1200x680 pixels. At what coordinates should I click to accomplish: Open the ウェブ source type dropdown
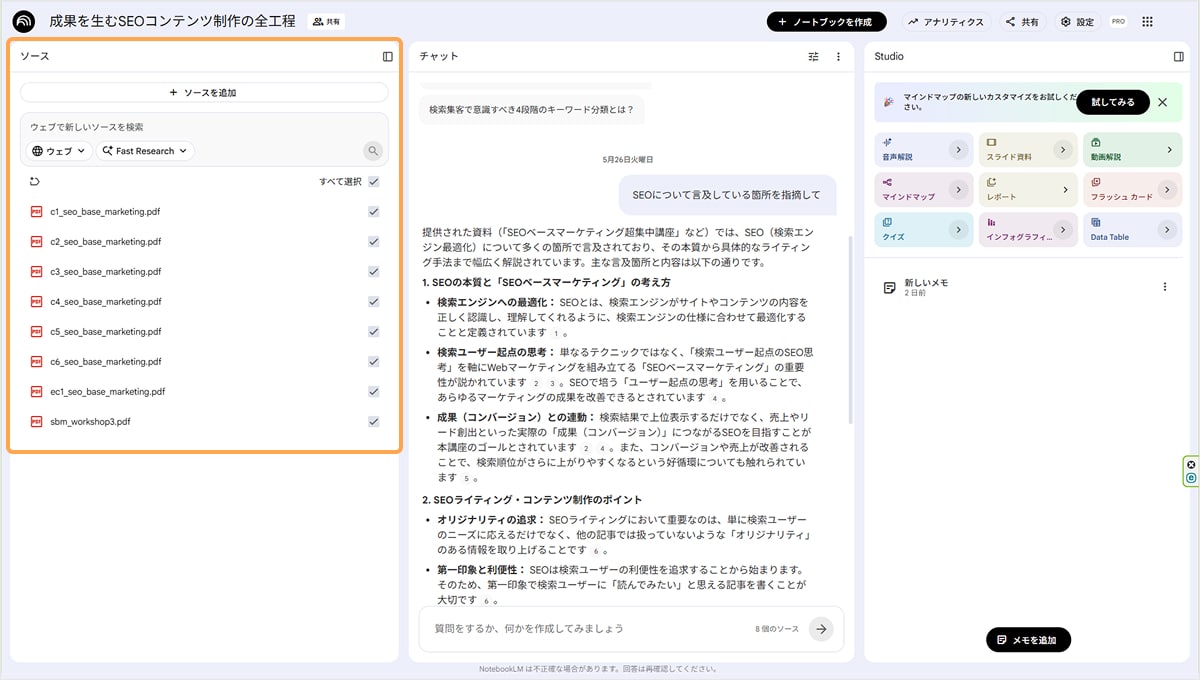[x=59, y=151]
